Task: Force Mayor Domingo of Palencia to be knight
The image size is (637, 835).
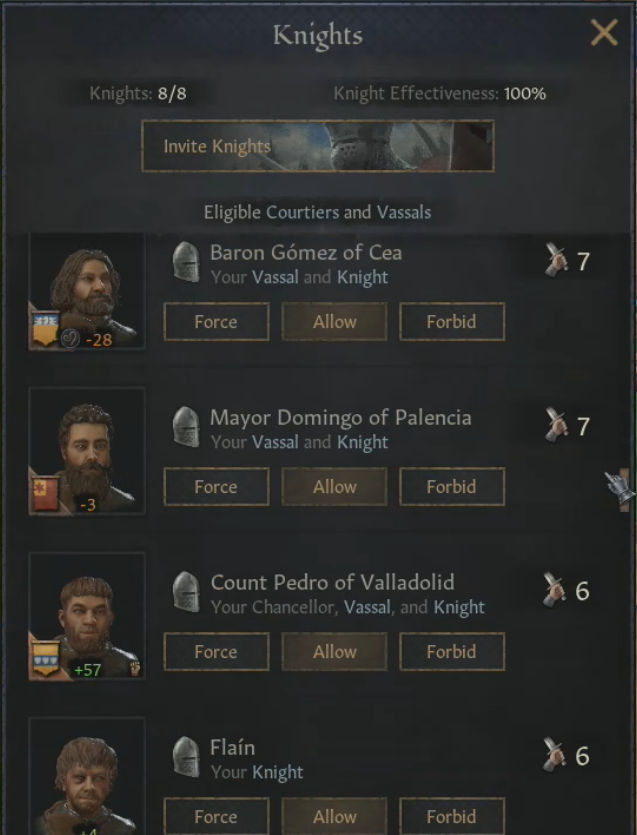Action: pos(216,487)
